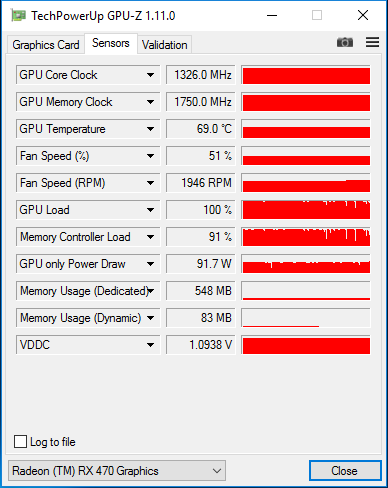Open the GPU Temperature sensor dropdown
The height and width of the screenshot is (488, 388).
pyautogui.click(x=150, y=129)
